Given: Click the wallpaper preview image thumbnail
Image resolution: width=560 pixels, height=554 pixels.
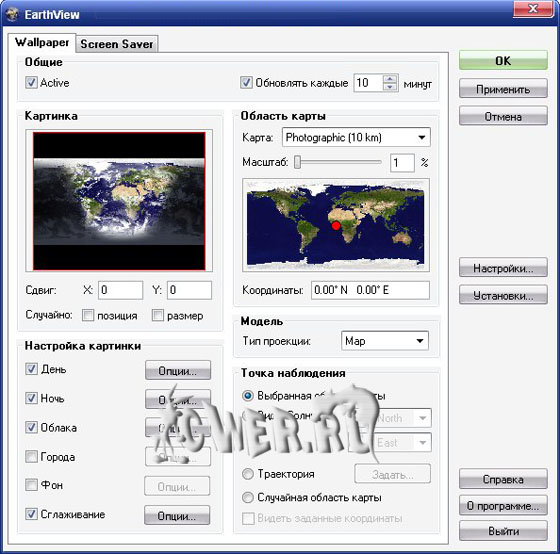Looking at the screenshot, I should (x=119, y=201).
